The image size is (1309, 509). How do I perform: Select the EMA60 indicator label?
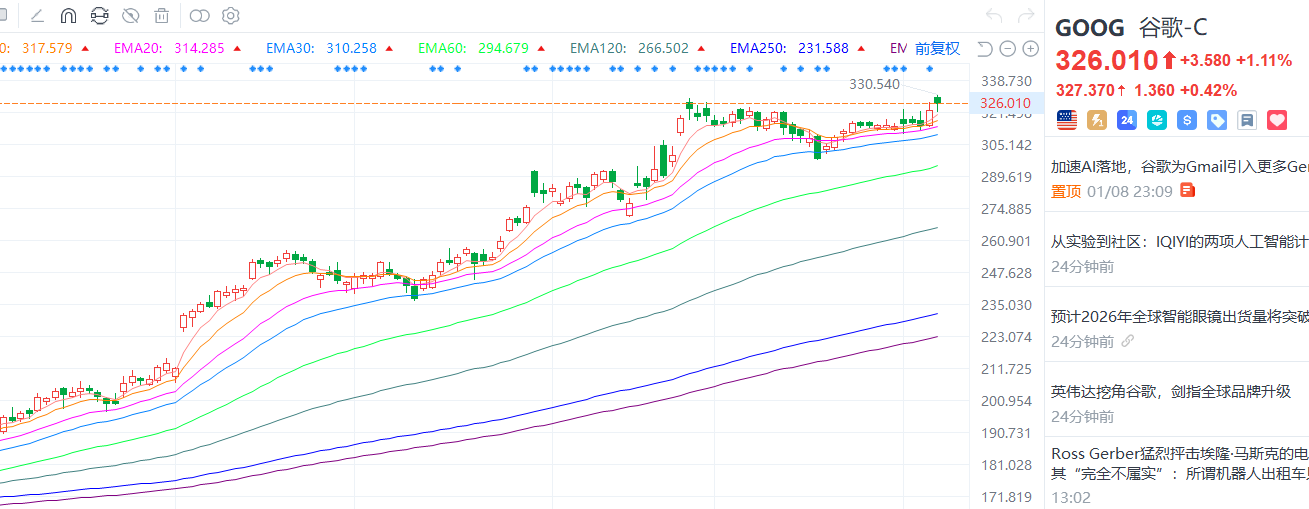click(x=444, y=48)
